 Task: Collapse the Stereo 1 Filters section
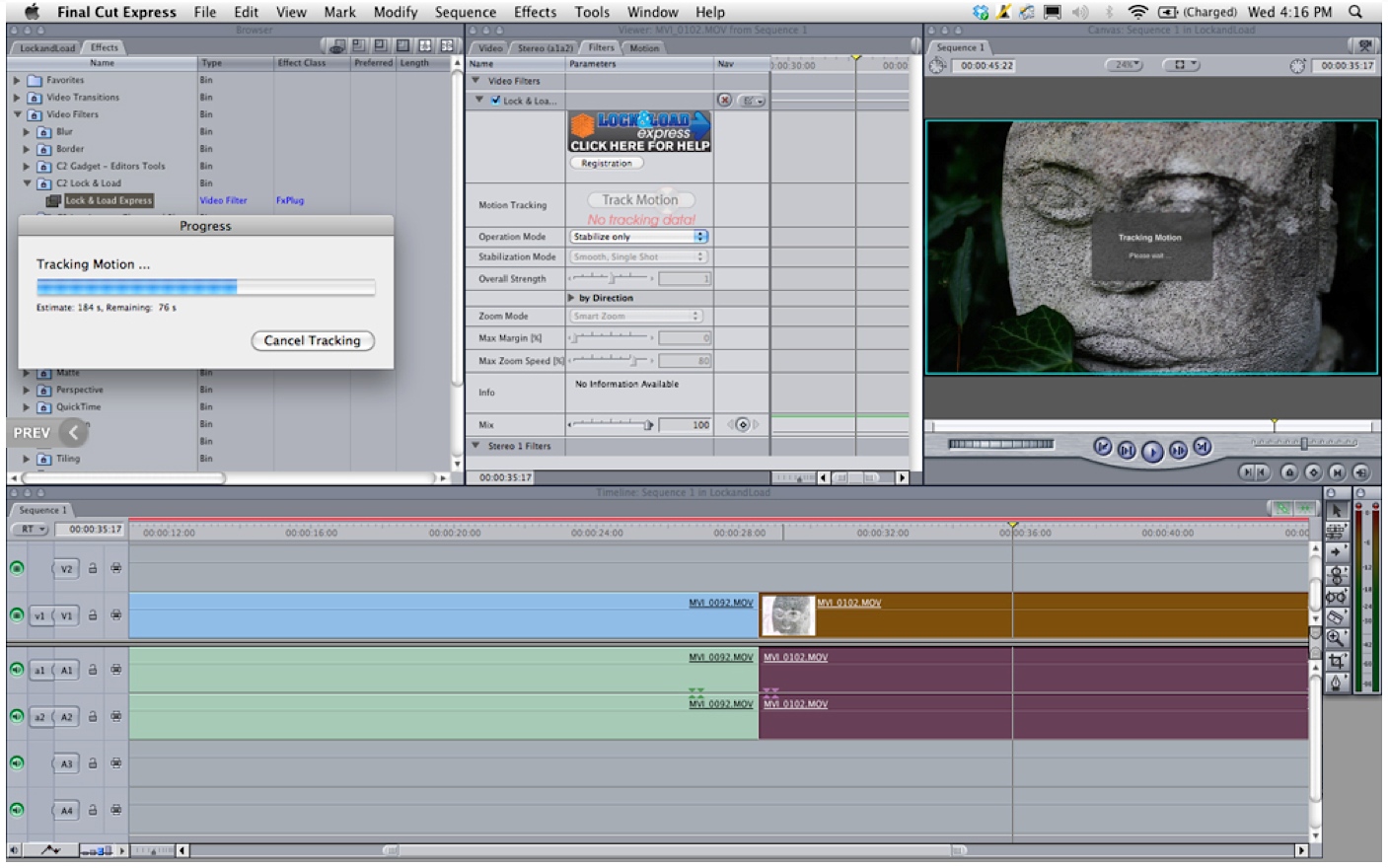pos(476,446)
